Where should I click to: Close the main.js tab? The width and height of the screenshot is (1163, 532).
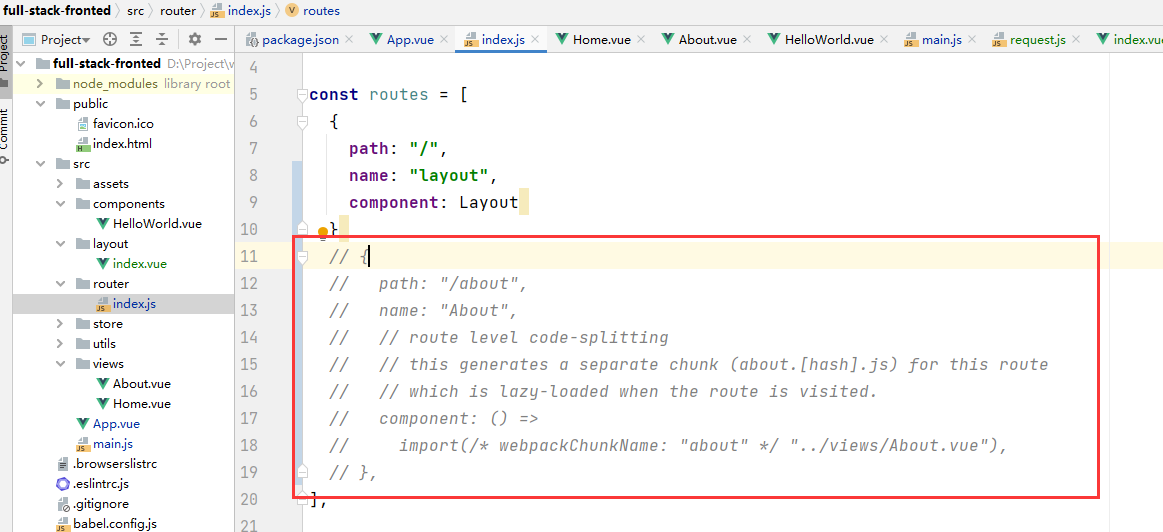pos(972,39)
